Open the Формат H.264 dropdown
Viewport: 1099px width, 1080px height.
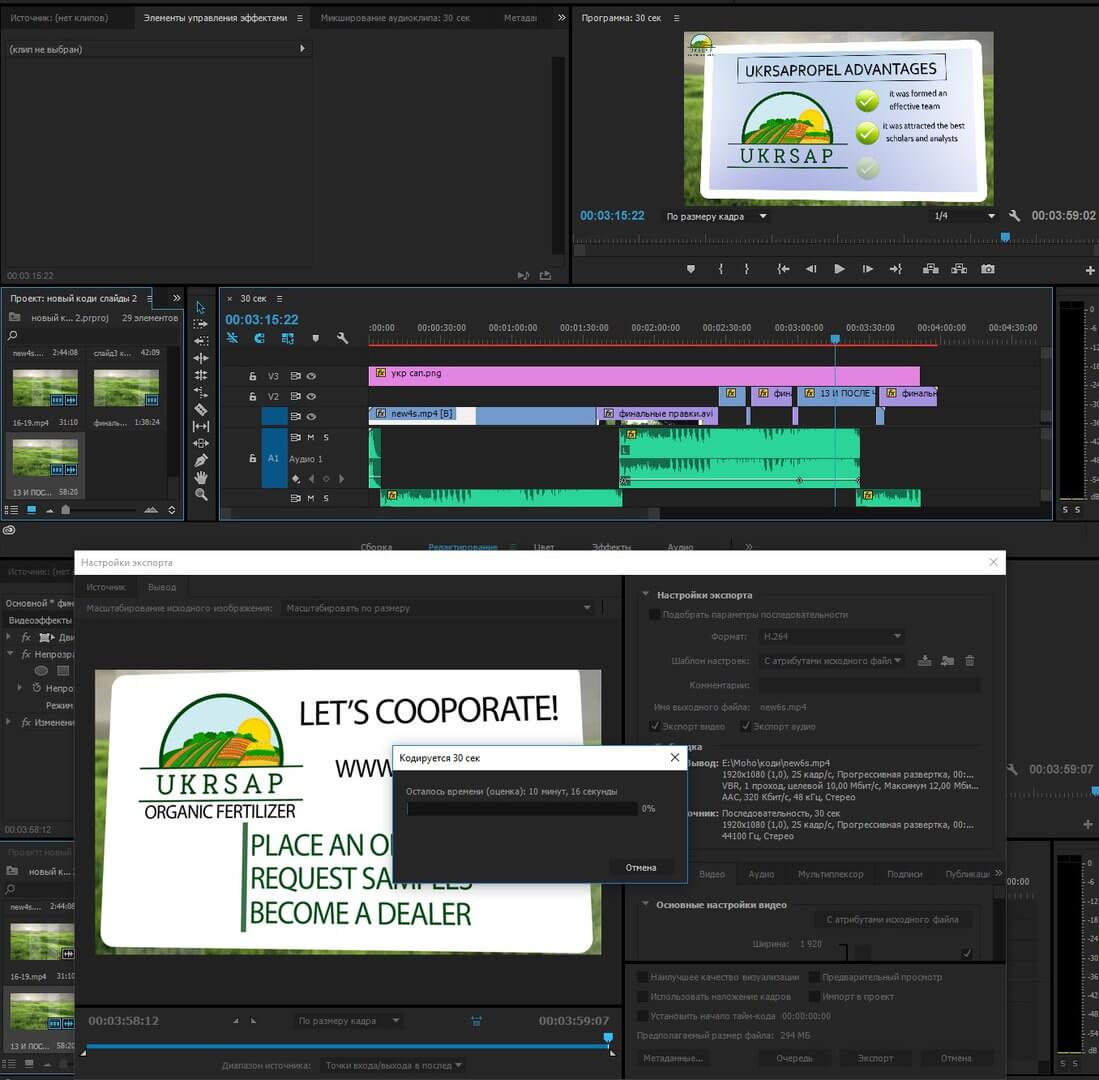[x=832, y=636]
